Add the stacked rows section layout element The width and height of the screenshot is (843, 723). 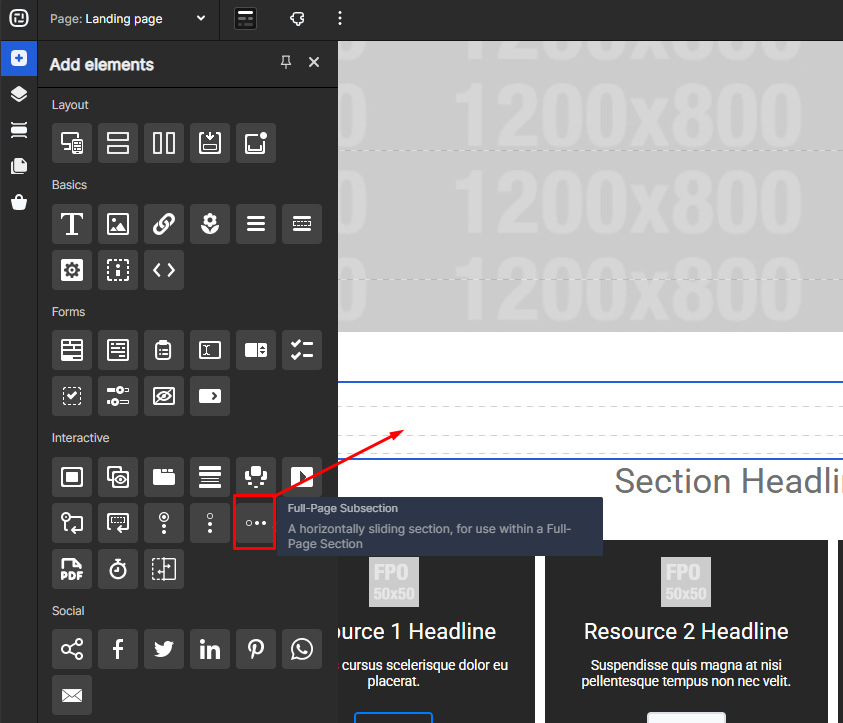point(118,143)
